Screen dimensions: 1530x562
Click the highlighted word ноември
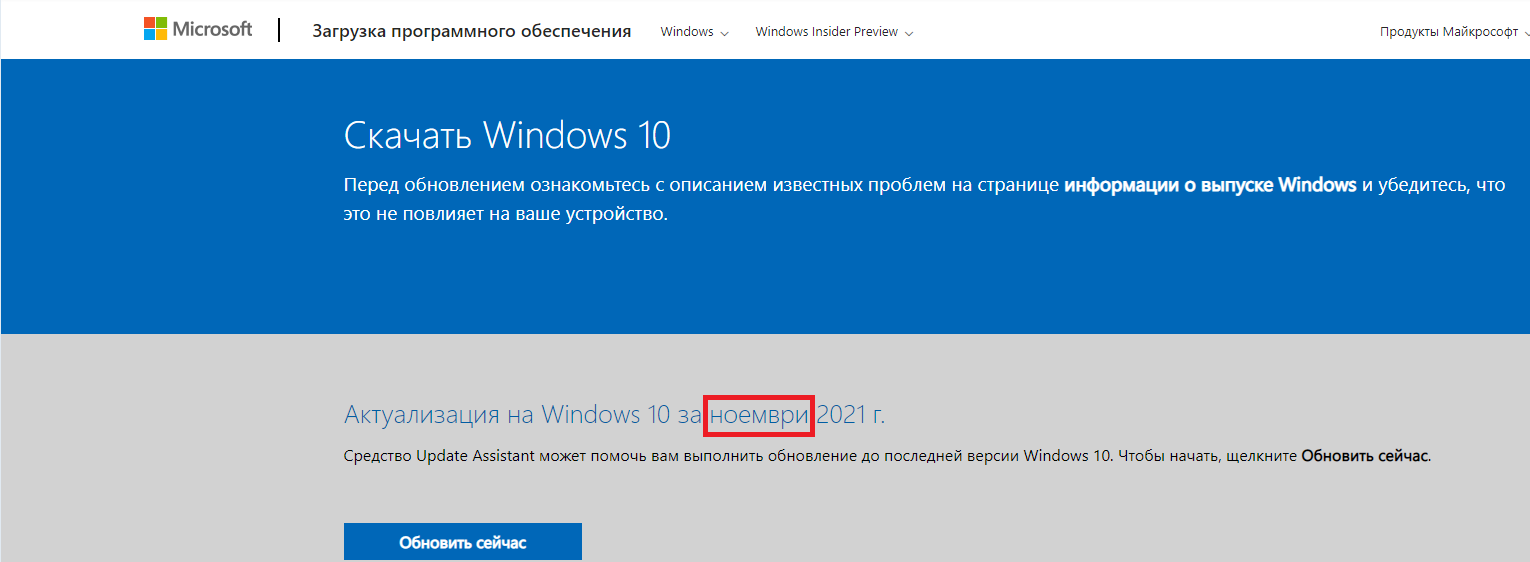tap(759, 414)
